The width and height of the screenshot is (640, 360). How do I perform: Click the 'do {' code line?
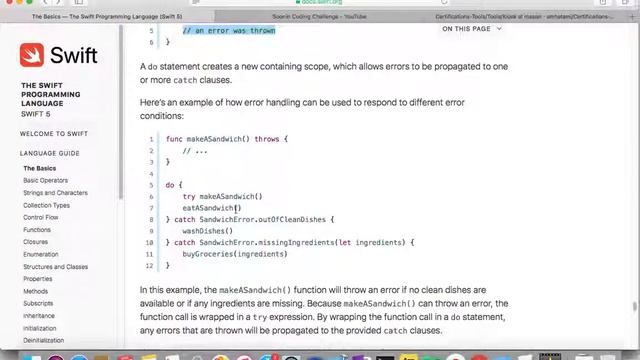click(x=174, y=185)
